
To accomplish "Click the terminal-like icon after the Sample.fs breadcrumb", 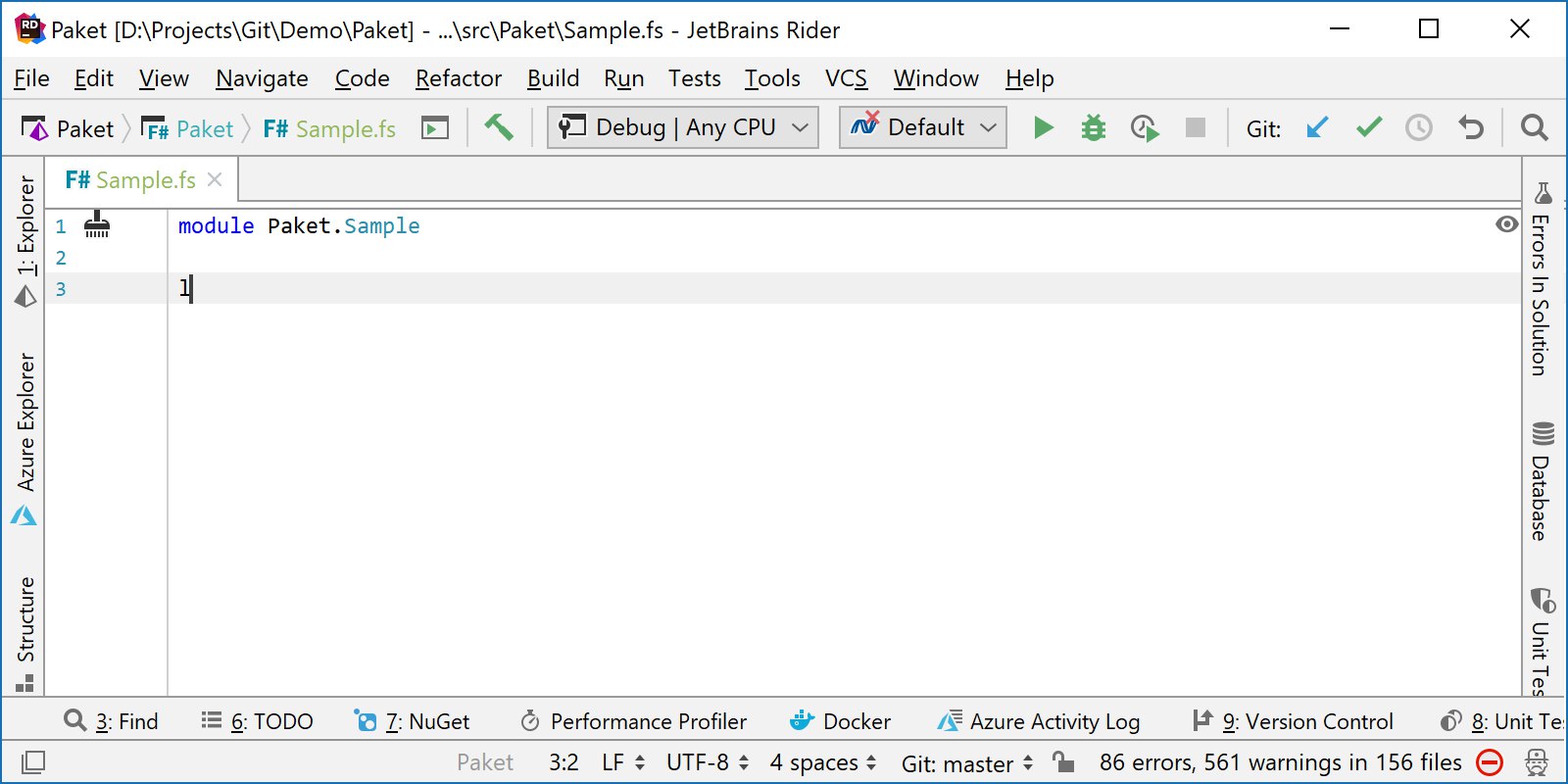I will 435,128.
